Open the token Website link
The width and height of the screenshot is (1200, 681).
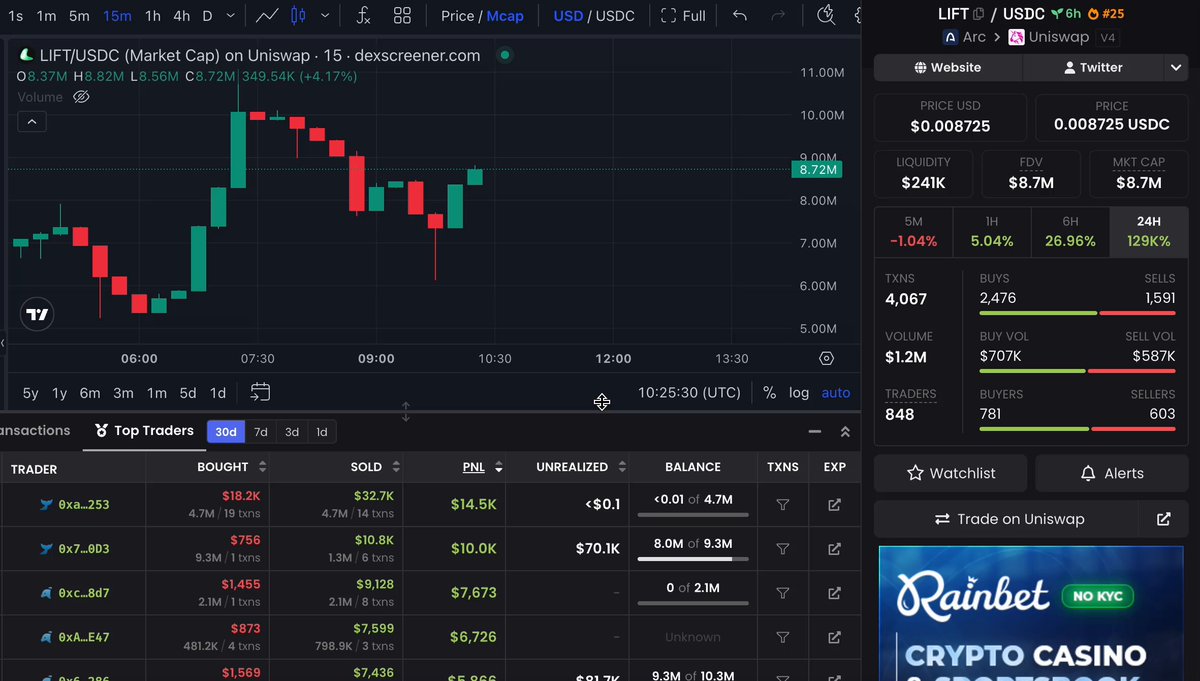[x=948, y=67]
